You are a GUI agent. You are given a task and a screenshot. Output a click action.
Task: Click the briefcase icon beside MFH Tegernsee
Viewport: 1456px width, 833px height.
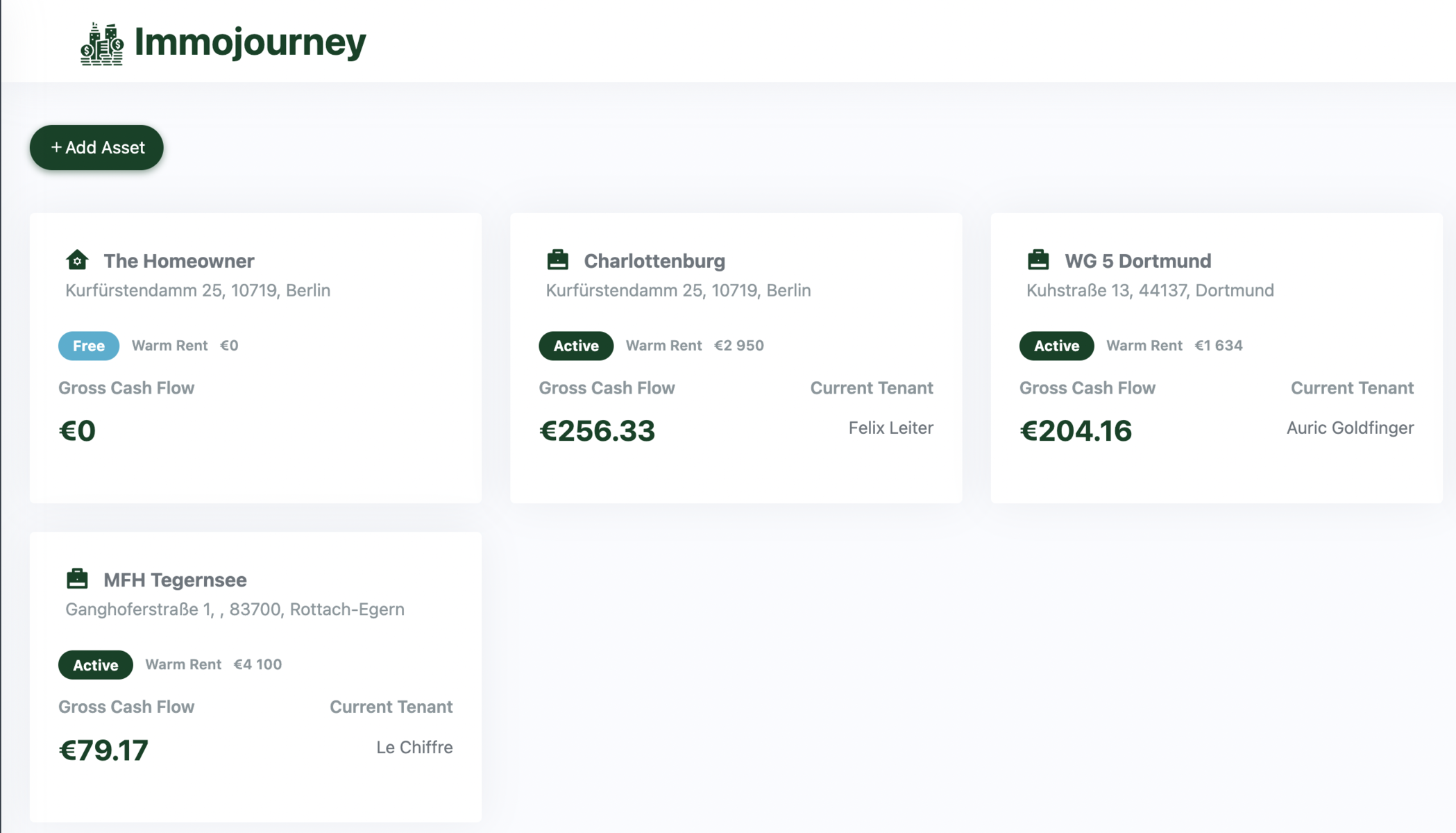77,578
